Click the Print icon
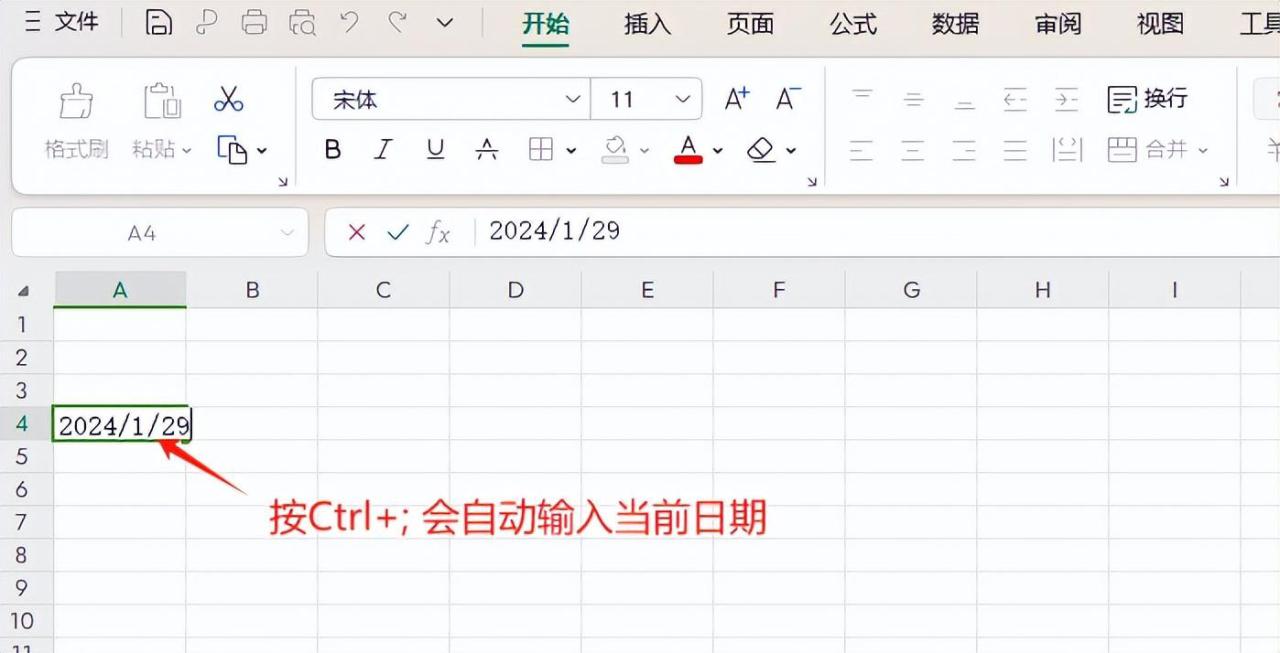The image size is (1280, 653). tap(255, 22)
